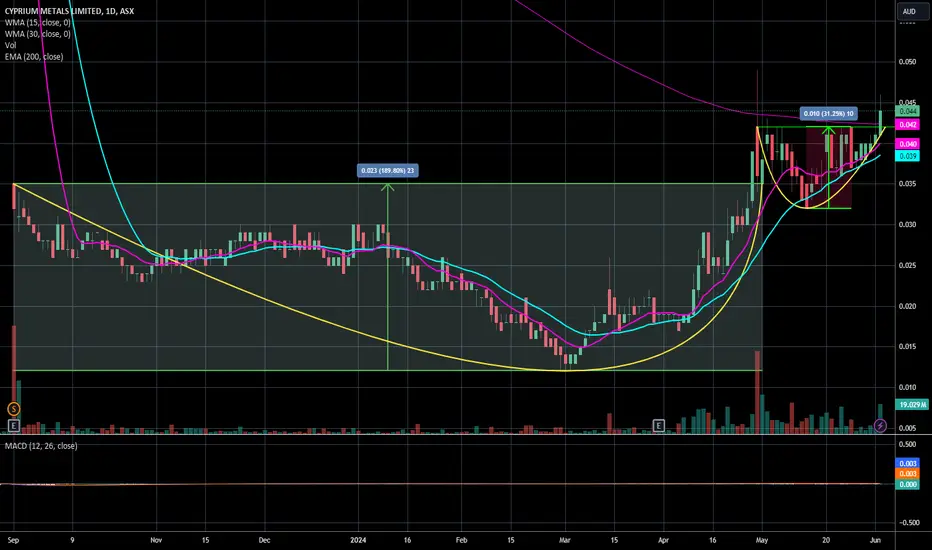The height and width of the screenshot is (550, 932).
Task: Click the 0.035 price axis value
Action: tap(908, 184)
